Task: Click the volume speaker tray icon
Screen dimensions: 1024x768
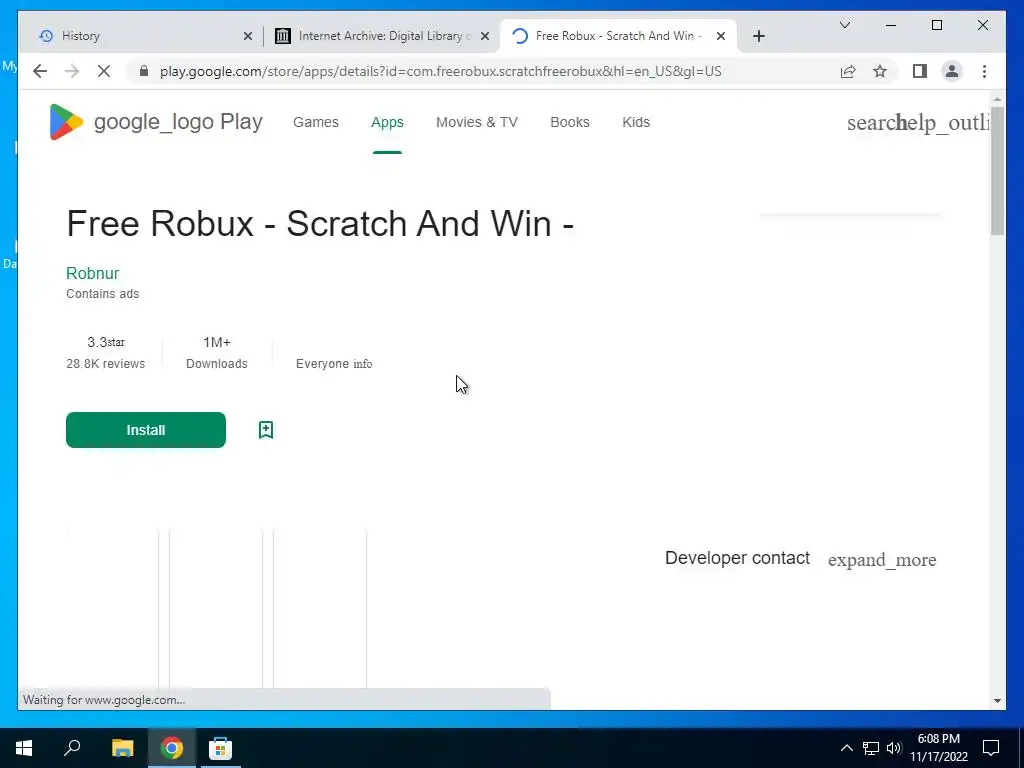Action: 894,748
